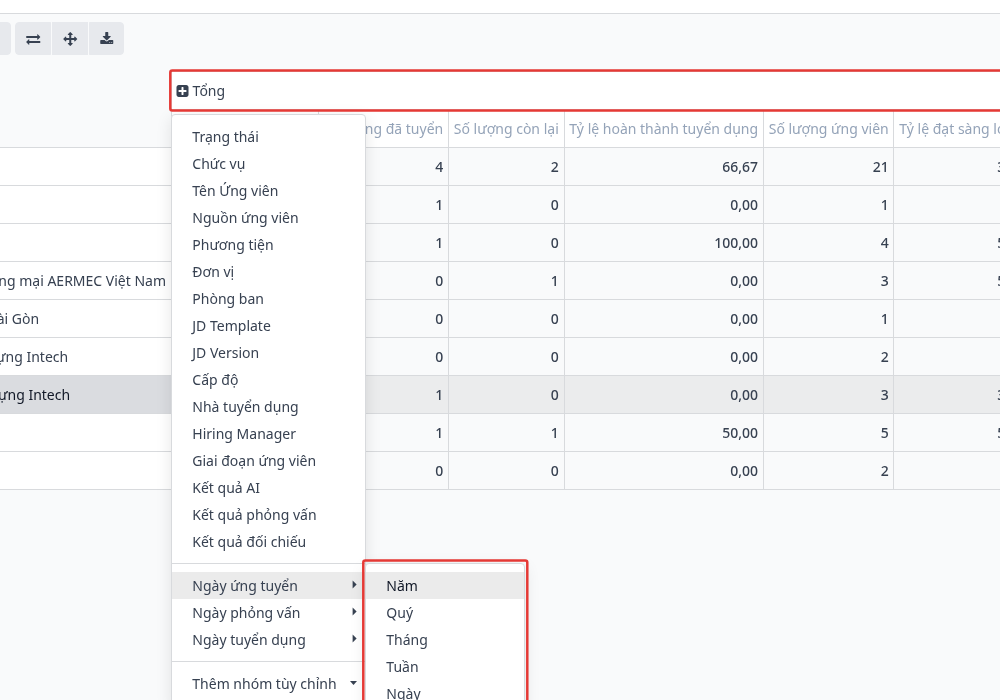This screenshot has height=700, width=1000.
Task: Click the plus icon beside Tổng
Action: pyautogui.click(x=182, y=91)
